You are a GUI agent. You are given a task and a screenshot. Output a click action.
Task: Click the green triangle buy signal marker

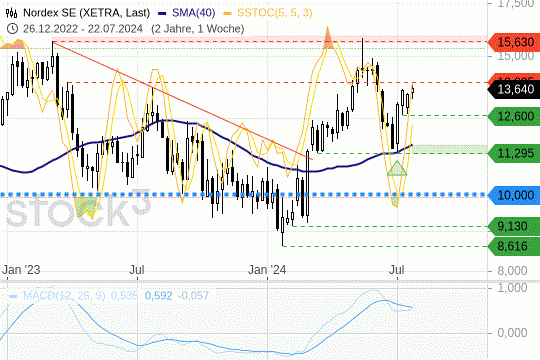[397, 169]
